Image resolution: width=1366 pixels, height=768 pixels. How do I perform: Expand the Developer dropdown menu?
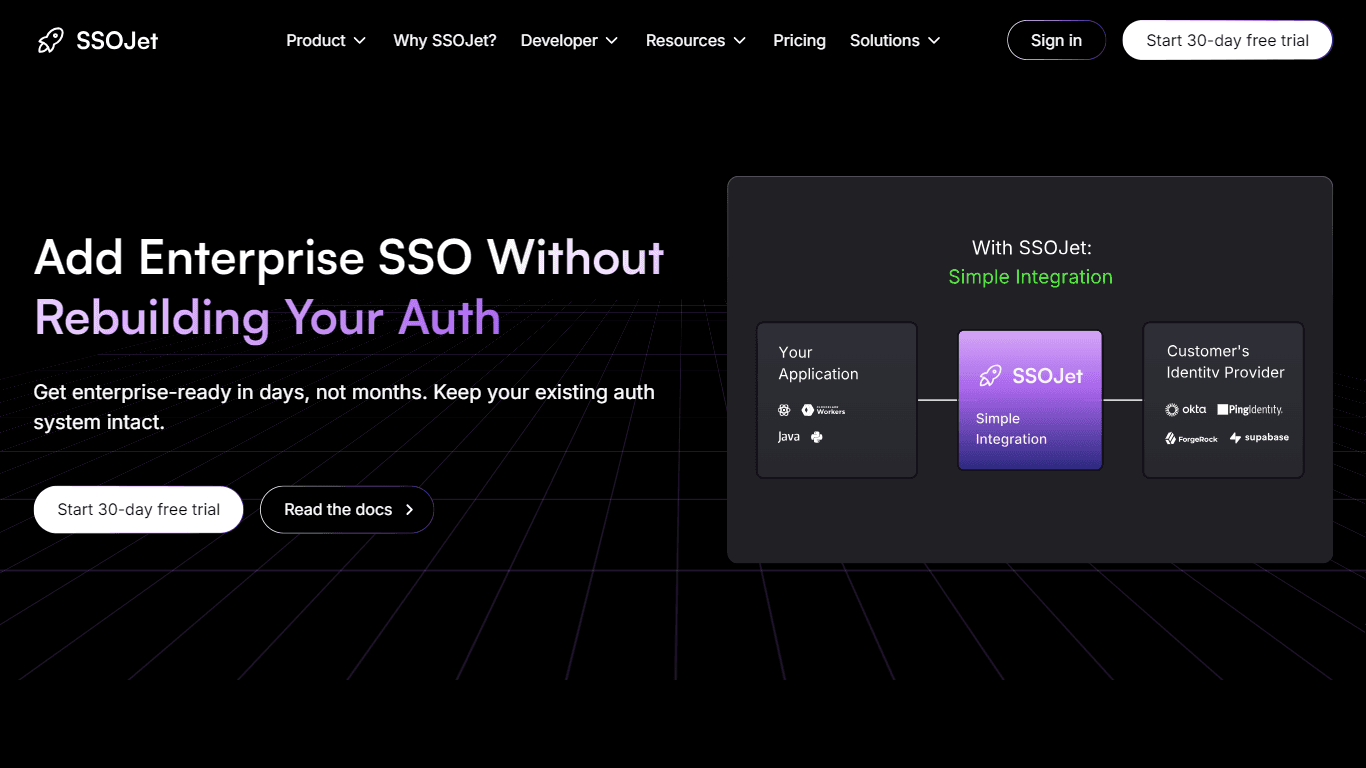click(x=569, y=41)
